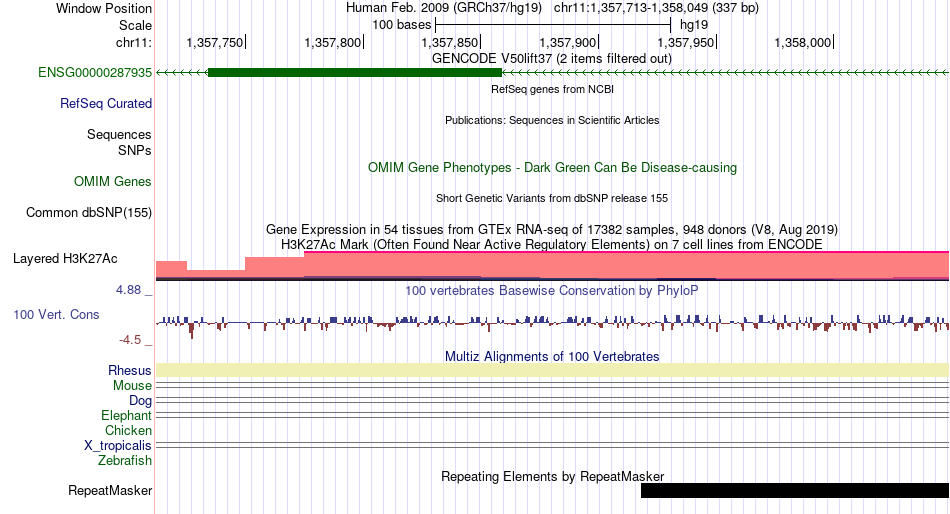This screenshot has height=514, width=950.
Task: Click Repeating Elements by RepeatMasker title
Action: coord(552,476)
